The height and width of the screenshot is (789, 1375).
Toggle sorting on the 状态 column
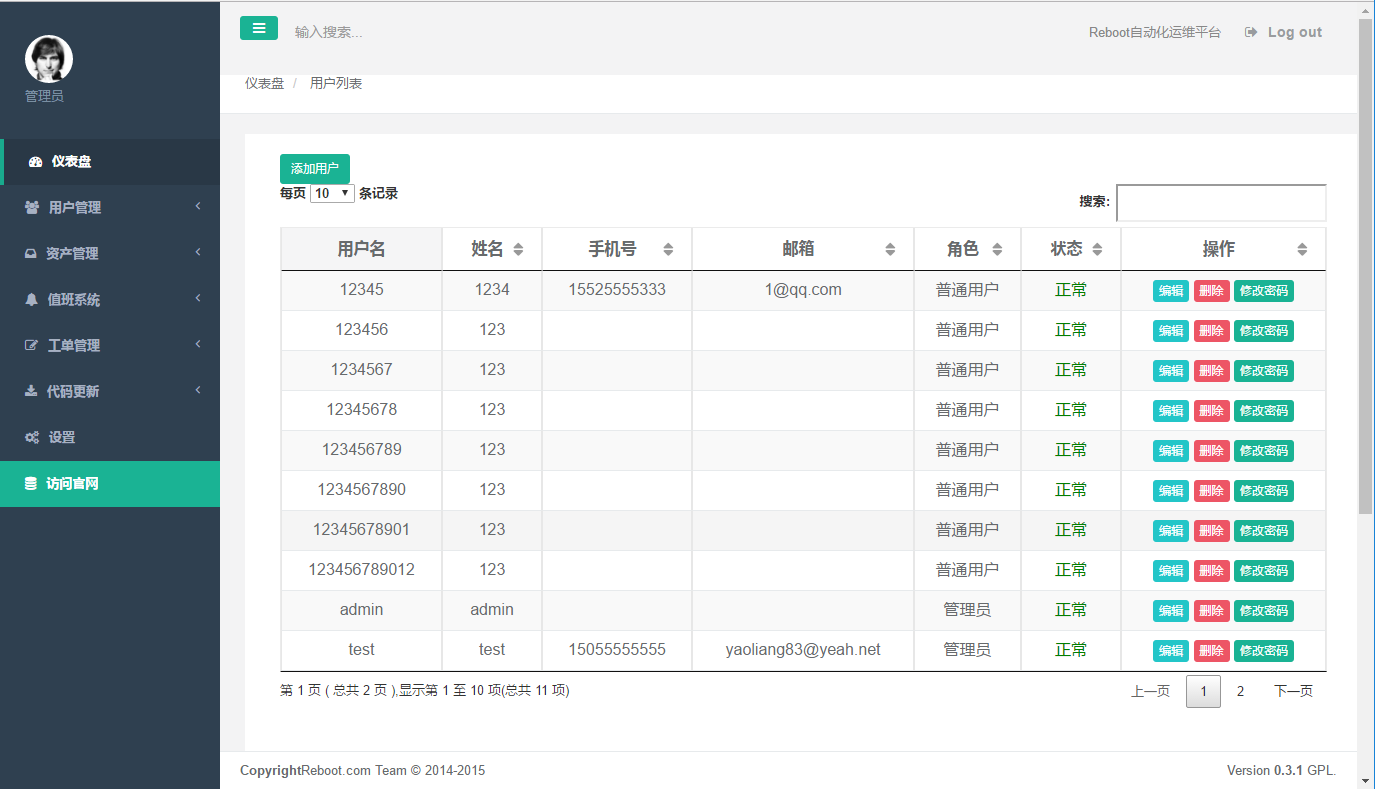(1096, 248)
